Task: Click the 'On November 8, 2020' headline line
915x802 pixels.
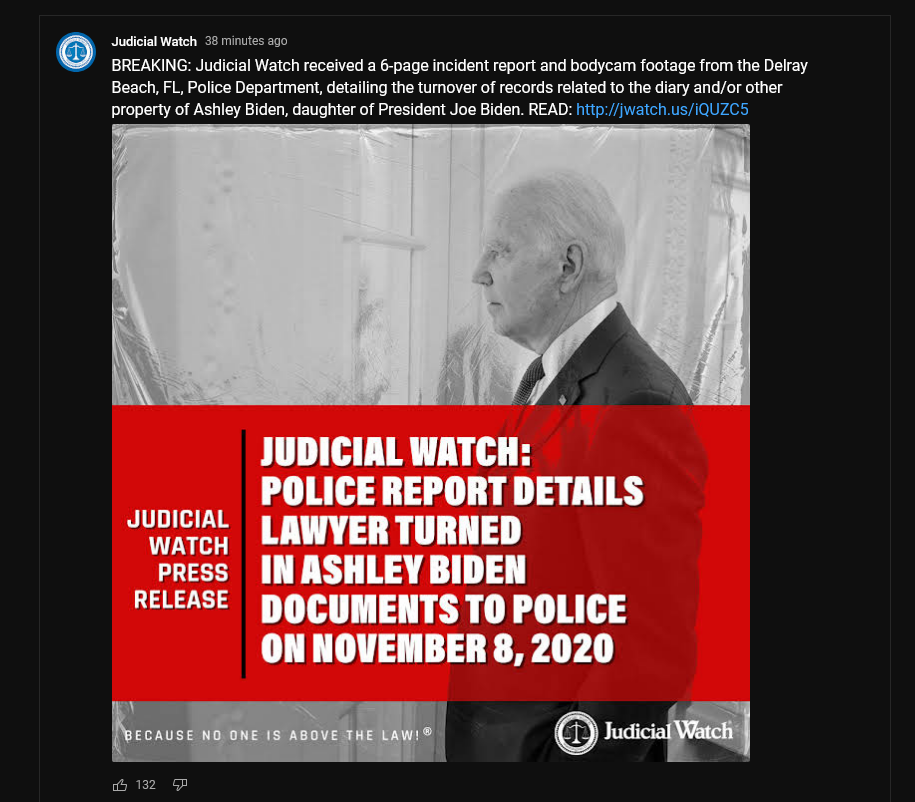Action: [x=437, y=648]
